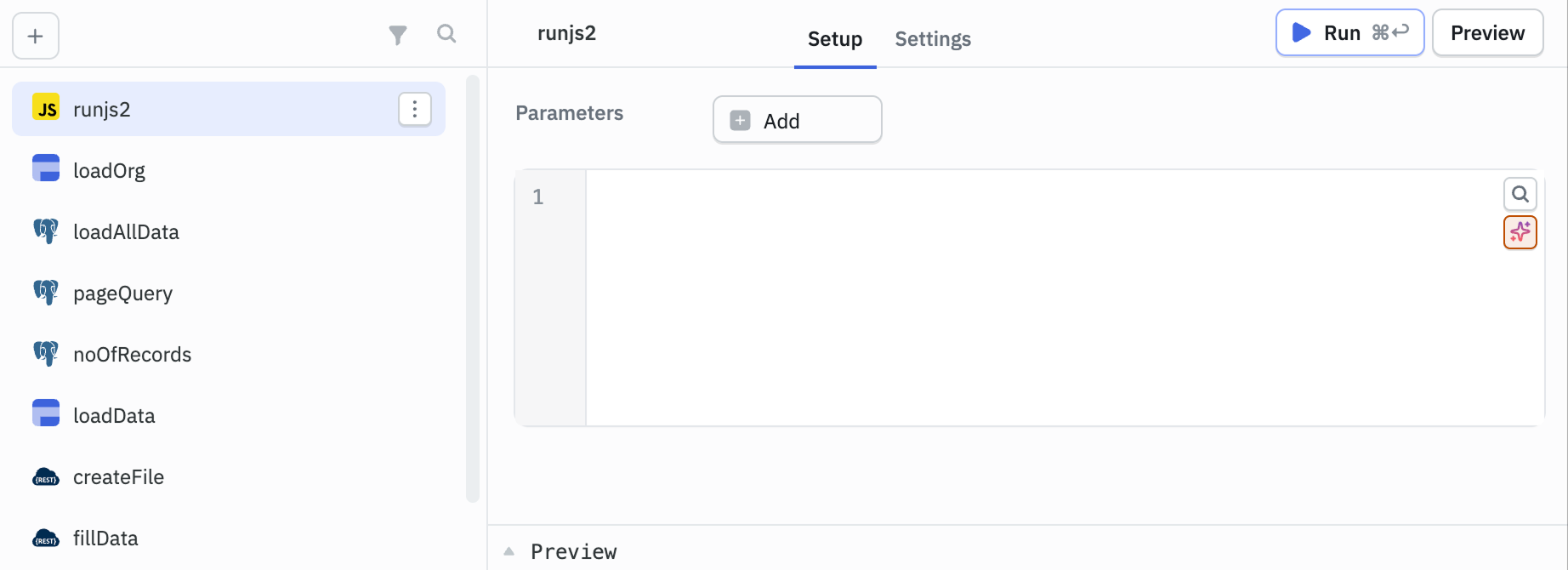Image resolution: width=1568 pixels, height=570 pixels.
Task: Open the query filter funnel icon
Action: coord(397,35)
